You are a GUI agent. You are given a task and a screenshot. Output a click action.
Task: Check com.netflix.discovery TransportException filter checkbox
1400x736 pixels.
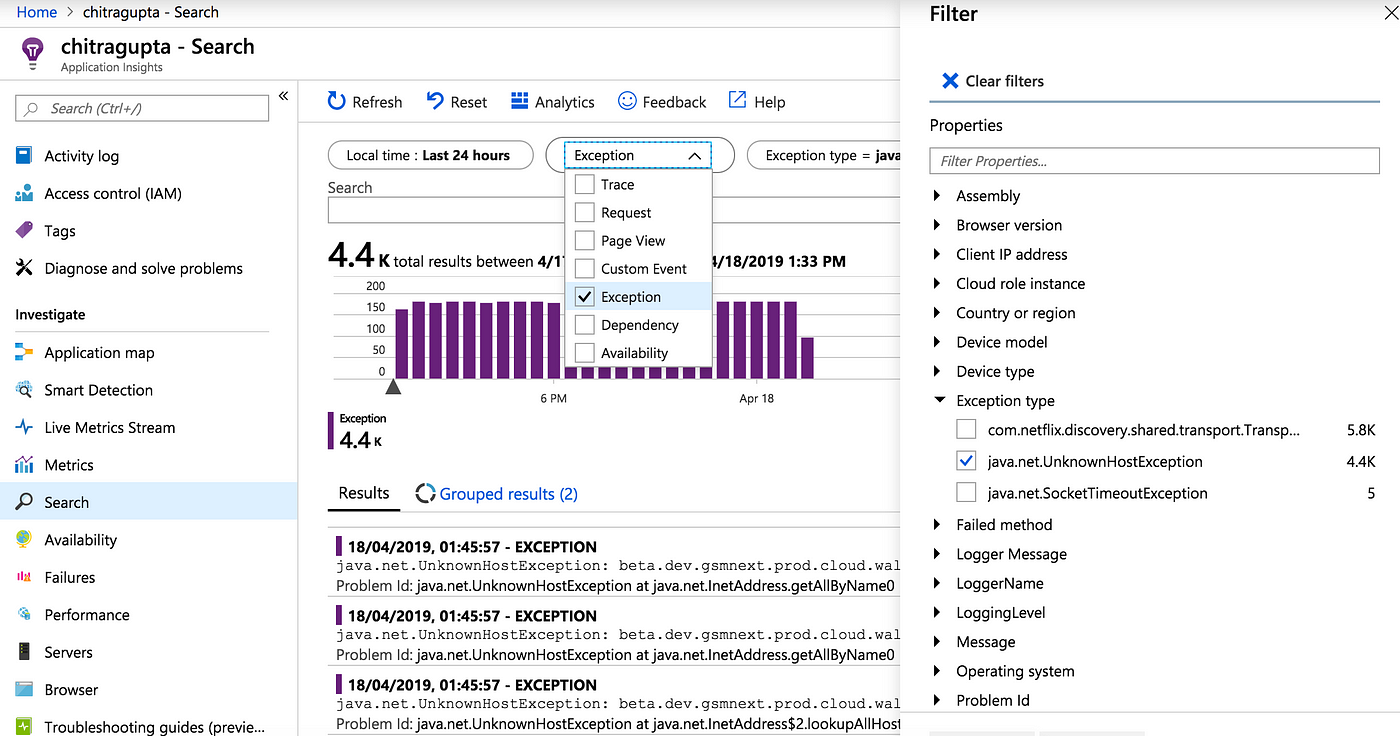point(966,429)
